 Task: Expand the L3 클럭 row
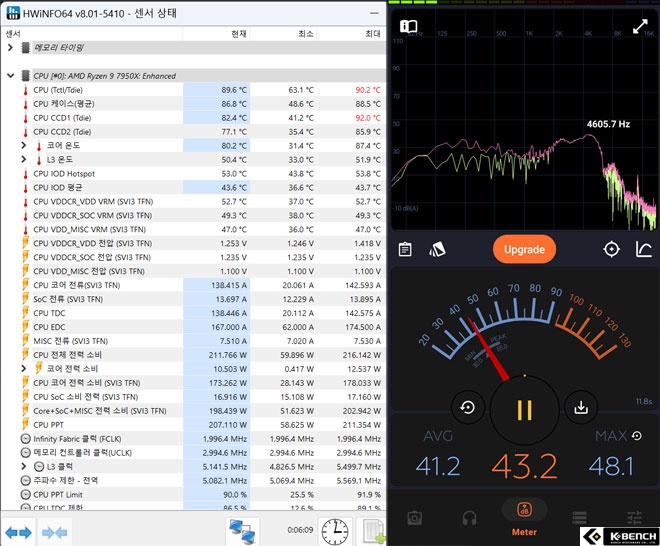(x=24, y=466)
